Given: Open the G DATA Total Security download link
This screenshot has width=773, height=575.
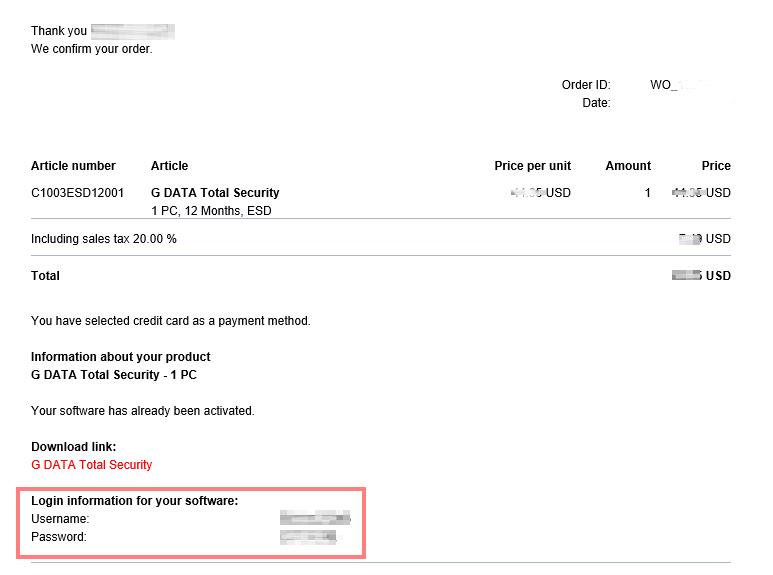Looking at the screenshot, I should 92,465.
